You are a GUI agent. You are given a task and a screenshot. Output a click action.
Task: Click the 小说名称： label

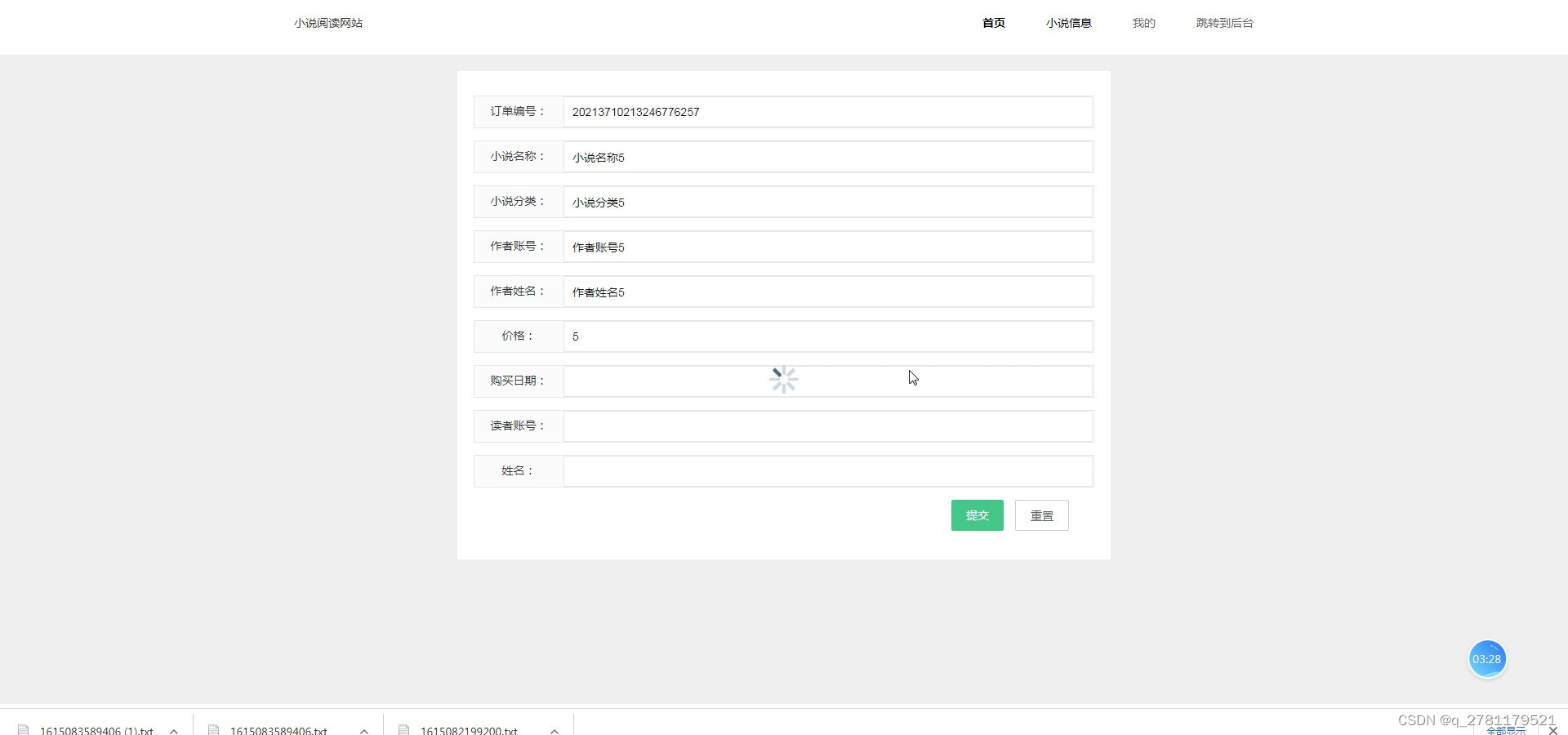pyautogui.click(x=518, y=157)
